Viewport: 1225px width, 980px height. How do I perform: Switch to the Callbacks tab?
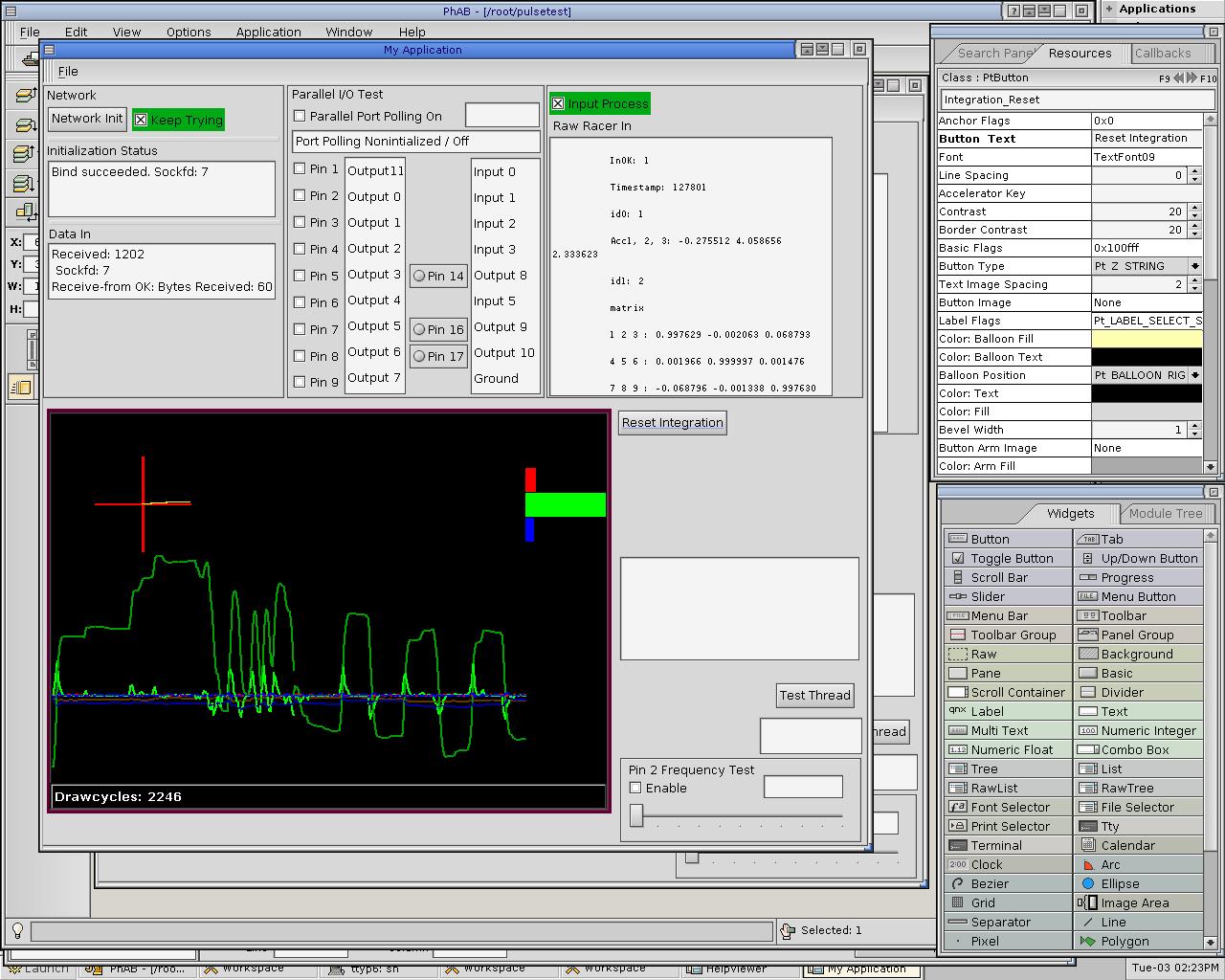pyautogui.click(x=1163, y=54)
